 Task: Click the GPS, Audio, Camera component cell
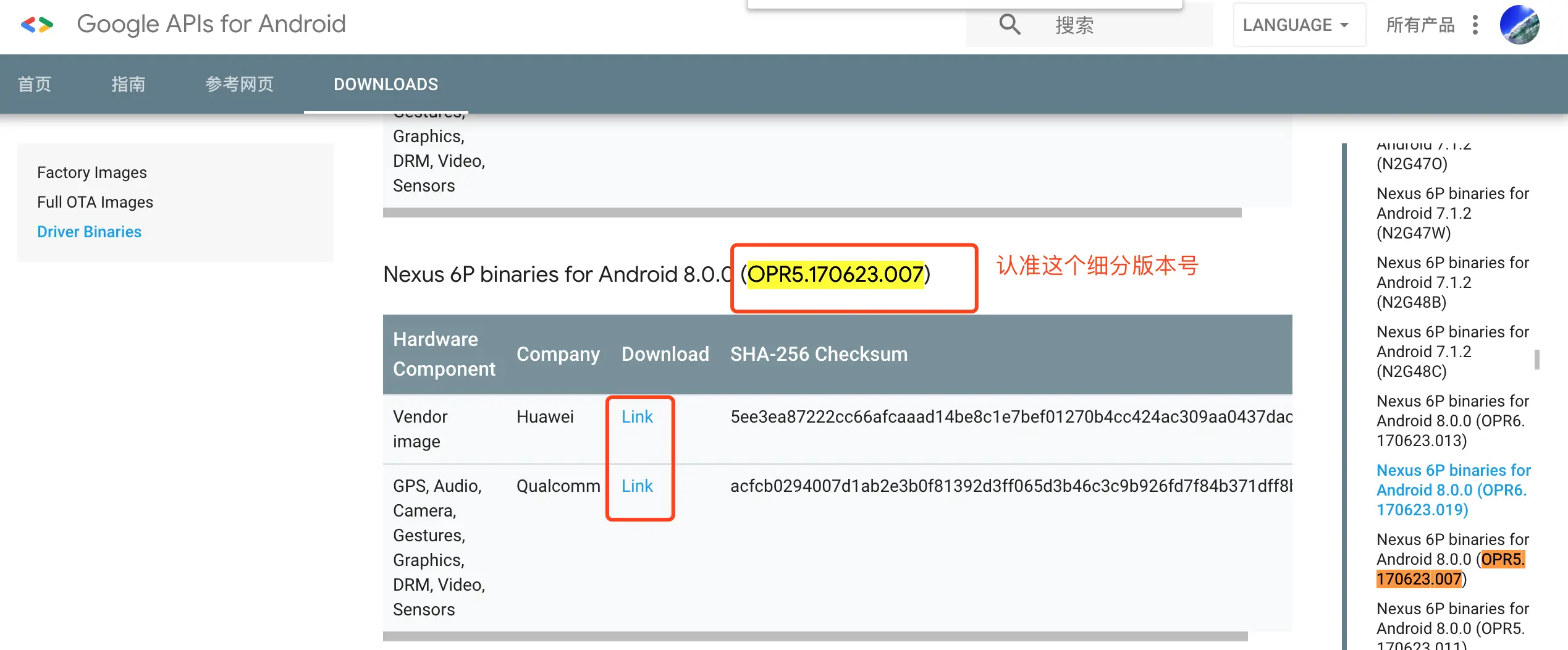click(x=439, y=548)
